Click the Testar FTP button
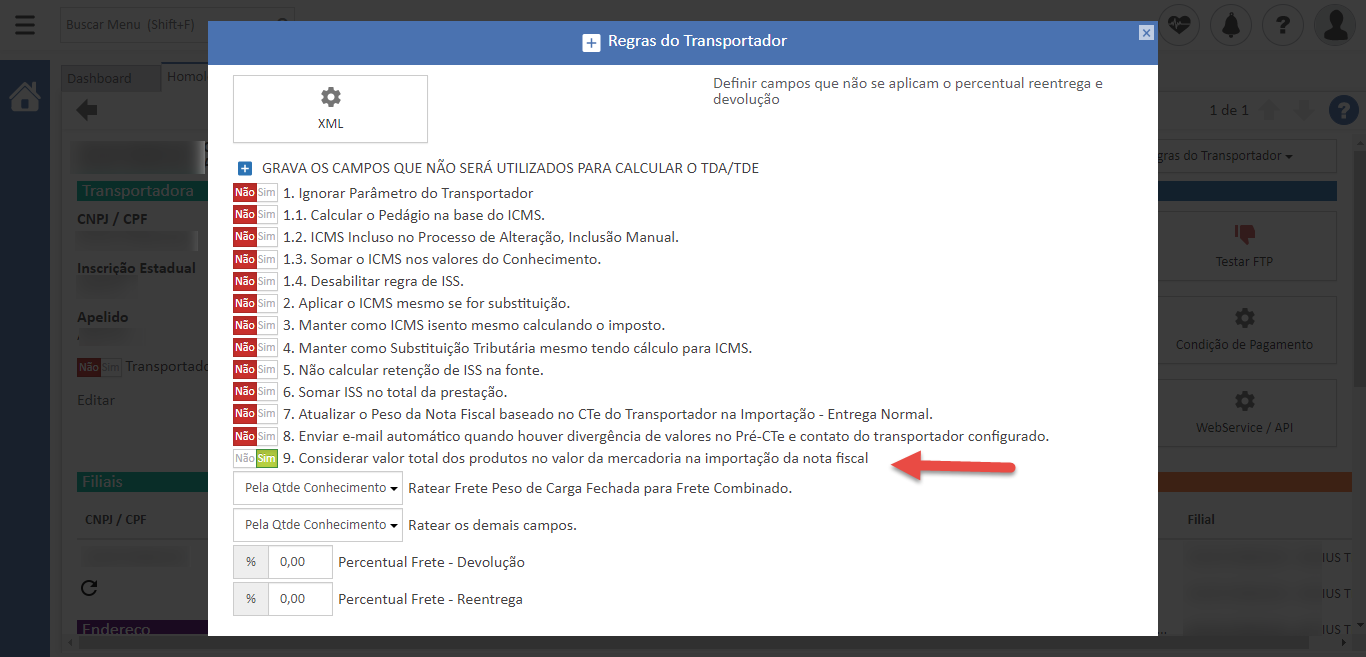Viewport: 1366px width, 657px height. click(x=1245, y=246)
